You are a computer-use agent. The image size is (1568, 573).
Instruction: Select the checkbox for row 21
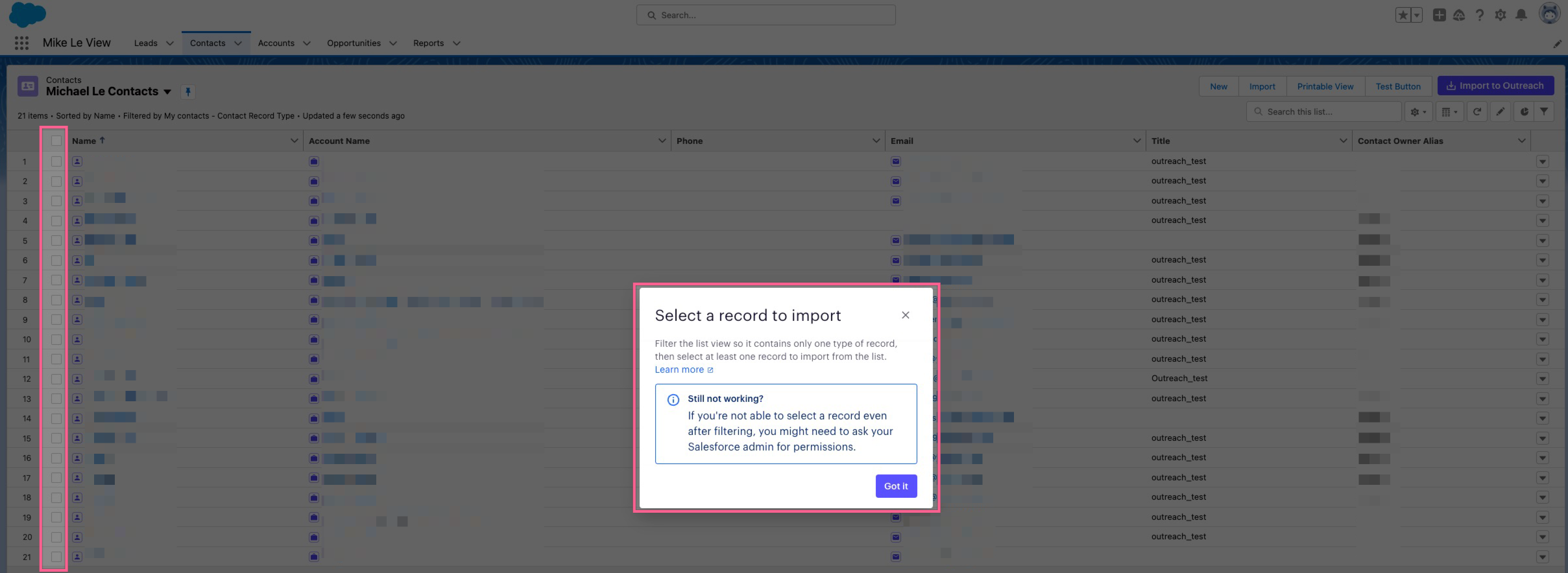click(56, 557)
